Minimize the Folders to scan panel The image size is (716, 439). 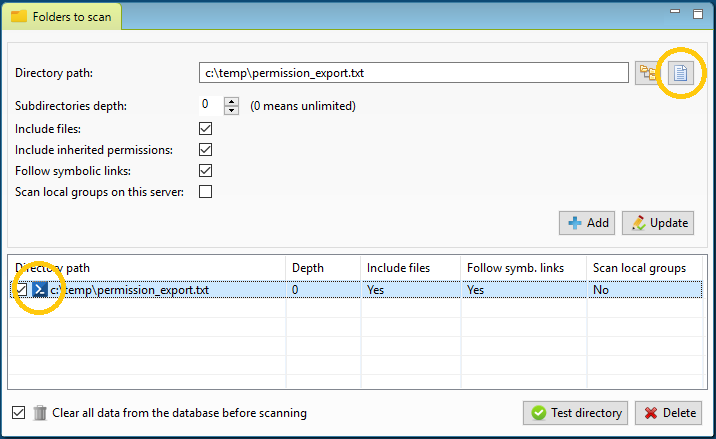[x=675, y=12]
